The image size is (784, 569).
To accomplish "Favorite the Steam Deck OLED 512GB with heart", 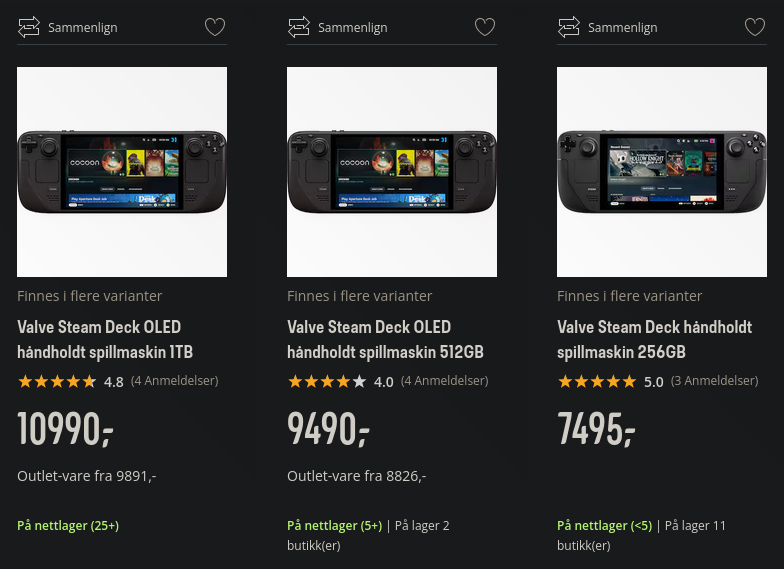I will [485, 26].
